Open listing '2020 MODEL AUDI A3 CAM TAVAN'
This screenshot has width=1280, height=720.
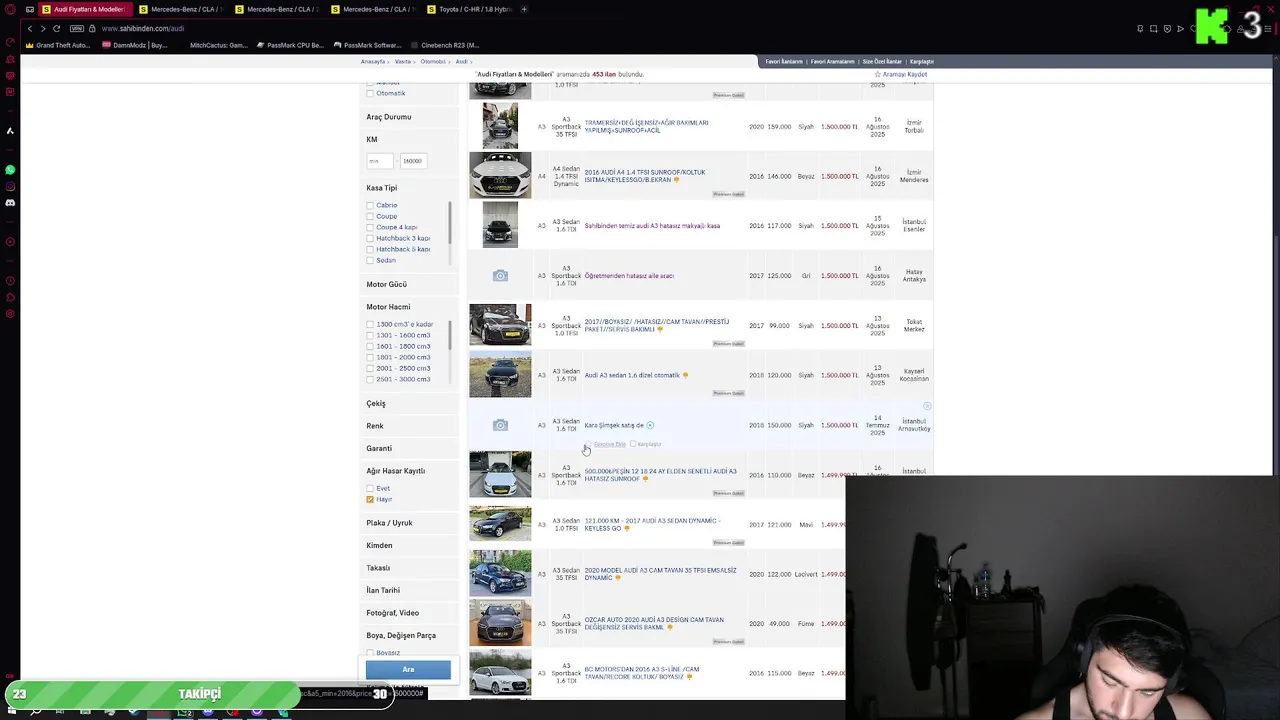click(x=660, y=574)
